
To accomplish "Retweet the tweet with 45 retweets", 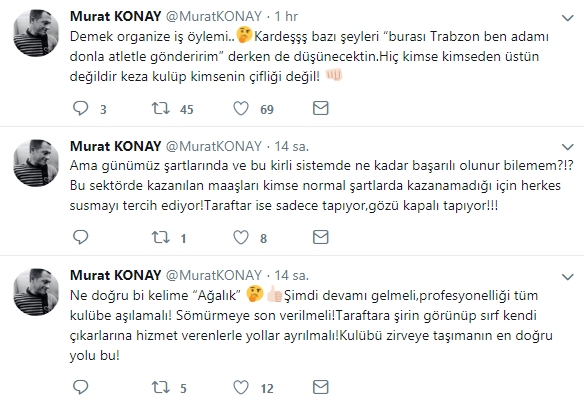I will pos(161,108).
